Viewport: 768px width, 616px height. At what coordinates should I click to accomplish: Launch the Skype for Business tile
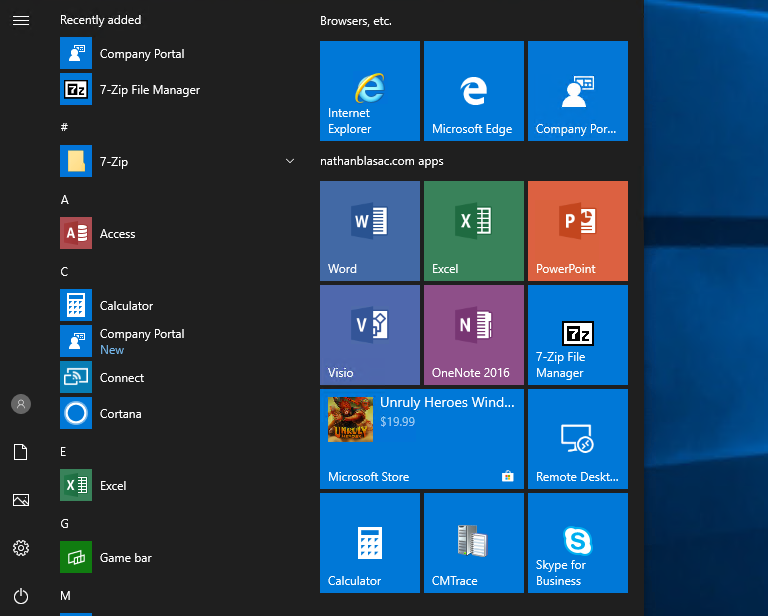coord(577,543)
